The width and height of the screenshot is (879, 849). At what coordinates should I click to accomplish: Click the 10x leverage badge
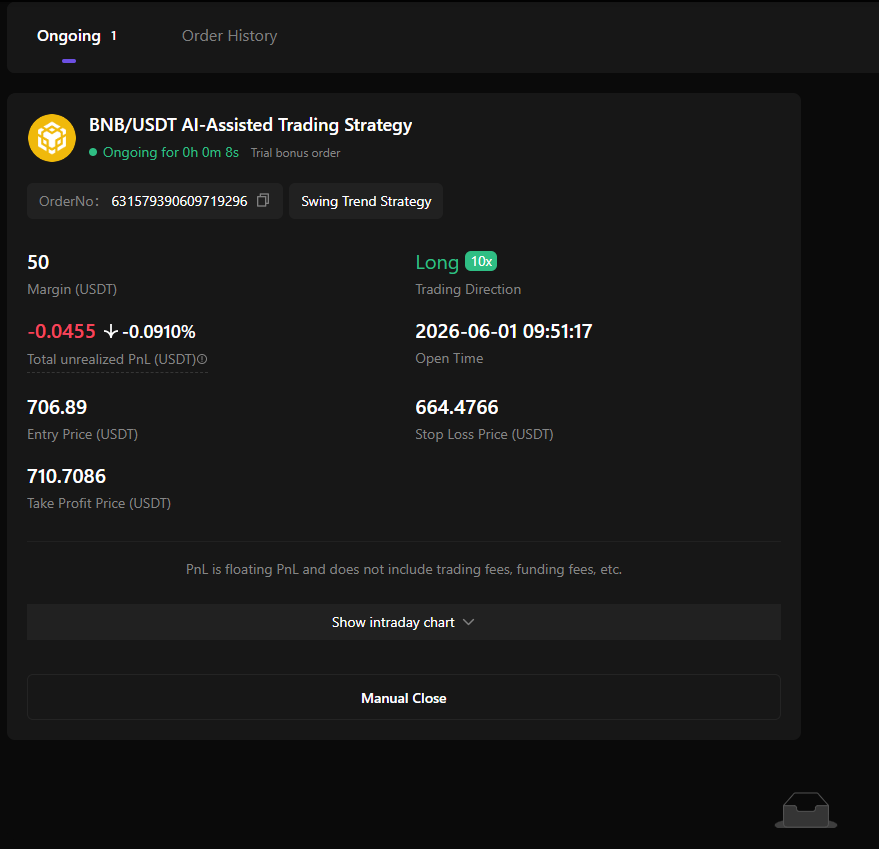point(481,261)
